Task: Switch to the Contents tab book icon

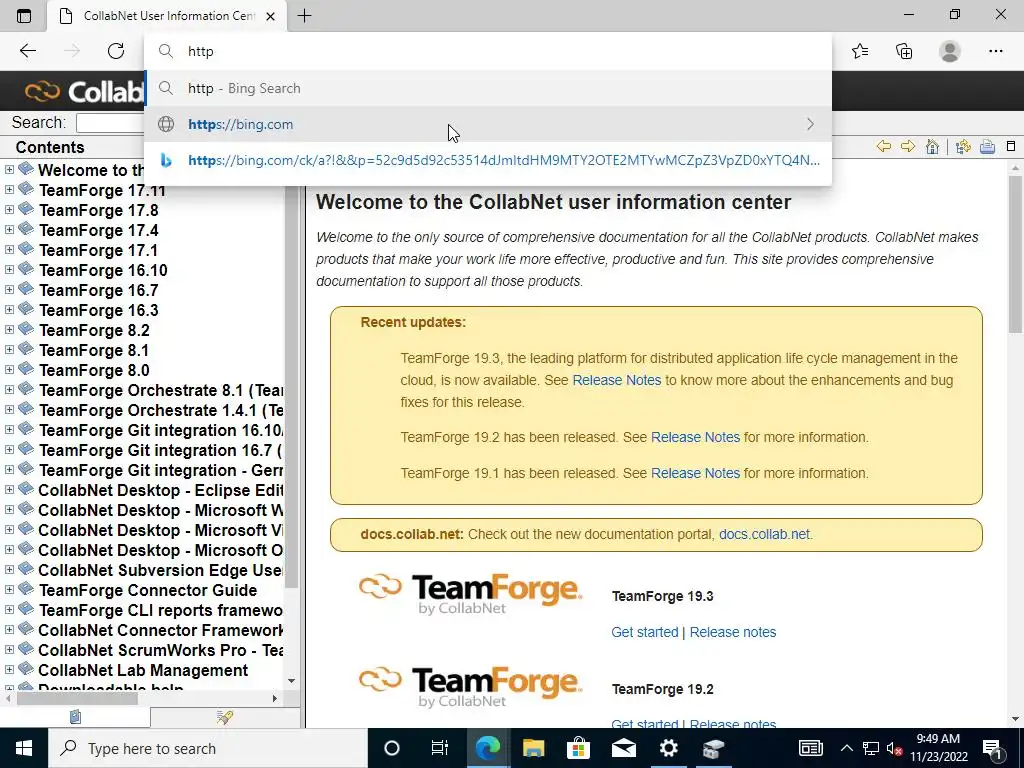Action: click(x=75, y=717)
